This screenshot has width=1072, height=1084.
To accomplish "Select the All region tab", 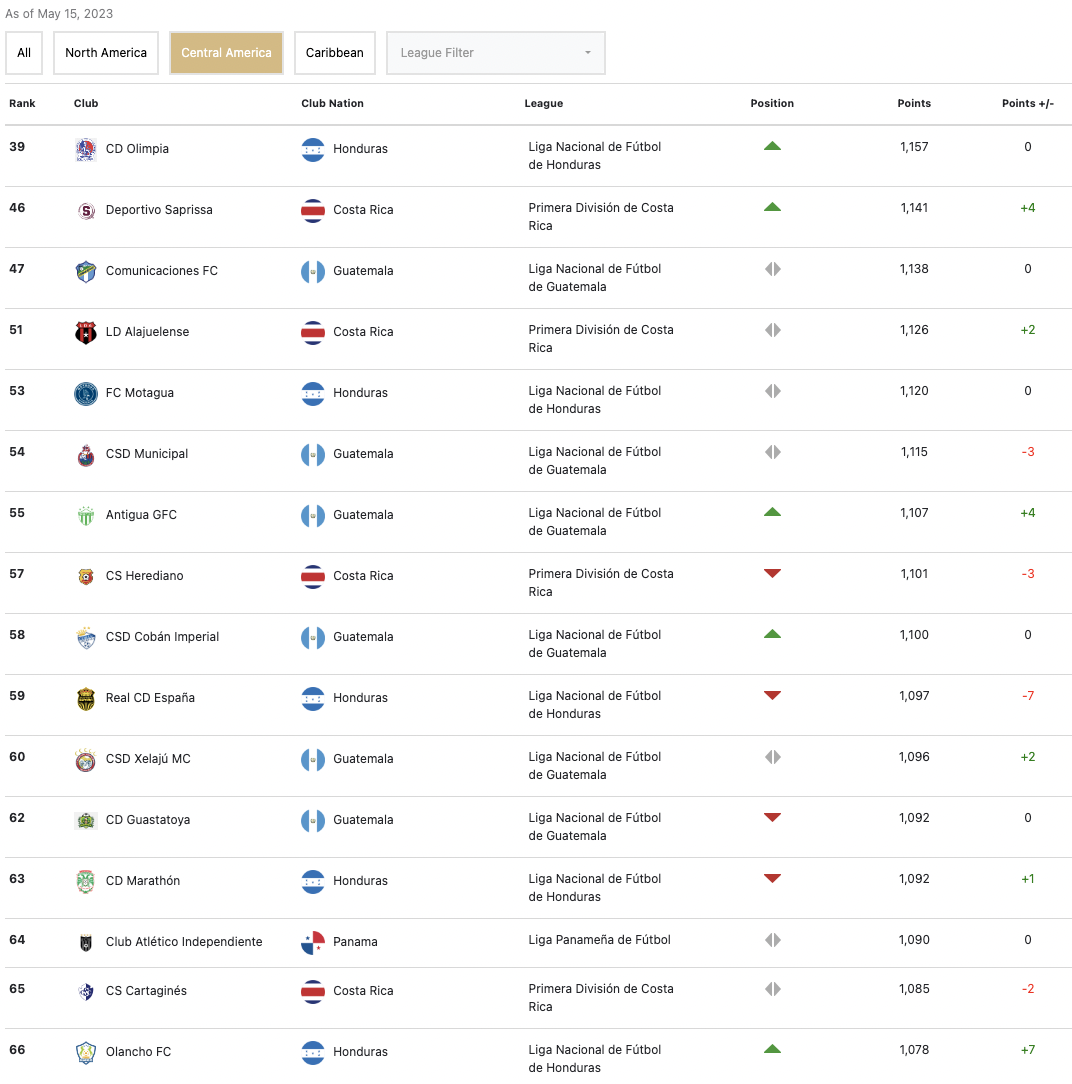I will pos(24,53).
